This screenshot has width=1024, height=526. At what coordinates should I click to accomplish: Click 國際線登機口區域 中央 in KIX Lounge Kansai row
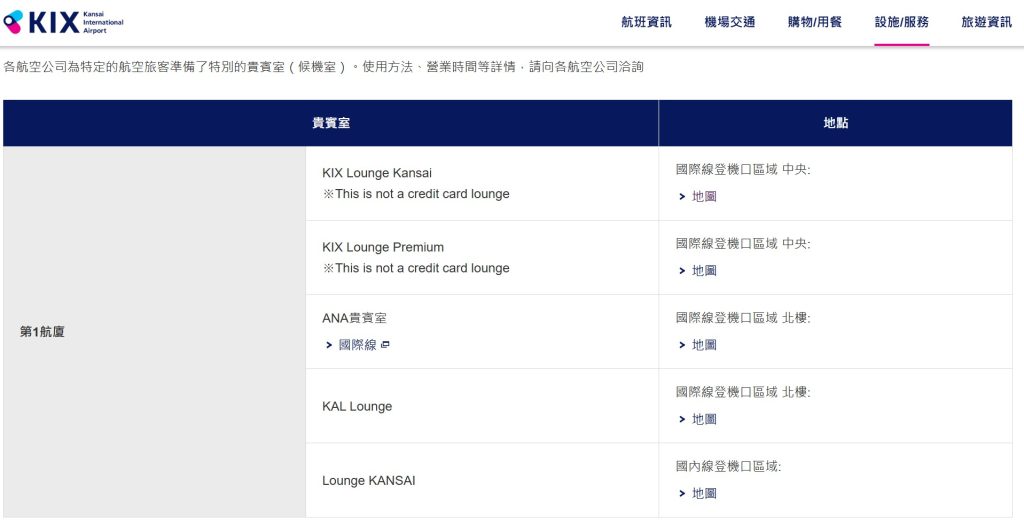point(743,170)
